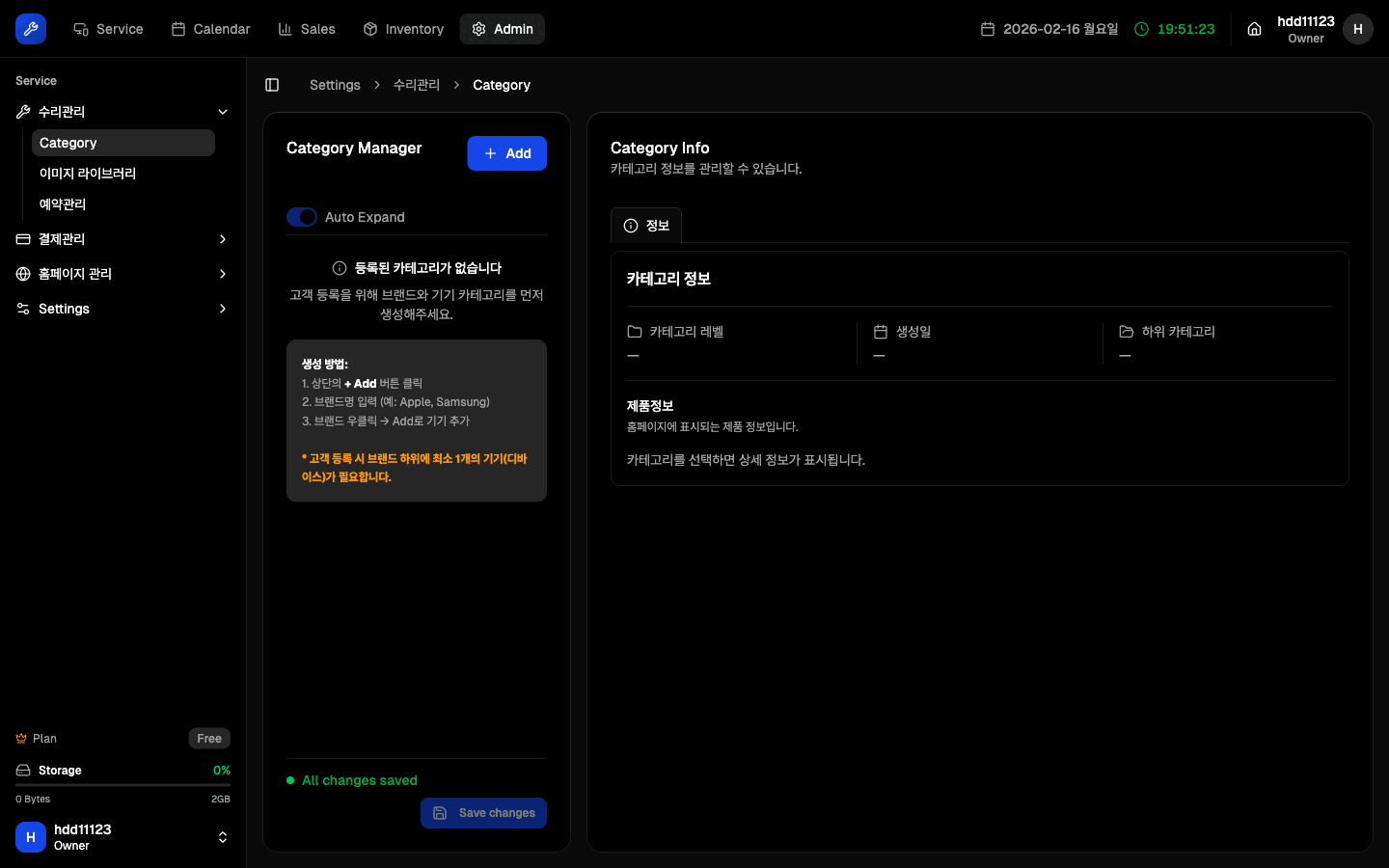Select 이미지 라이브러리 in the sidebar
1389x868 pixels.
(88, 174)
